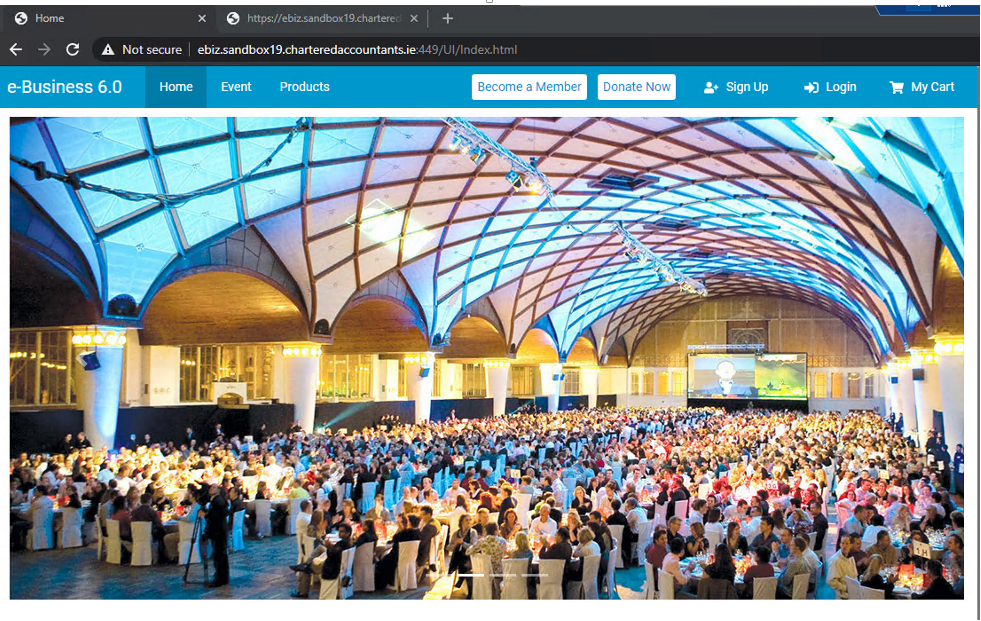Viewport: 981px width, 621px height.
Task: Click the Not secure warning icon
Action: [108, 49]
